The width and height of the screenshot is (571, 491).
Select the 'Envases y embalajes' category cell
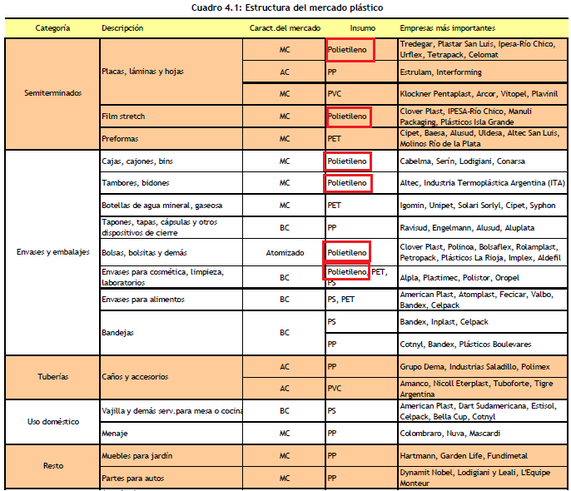pos(53,252)
